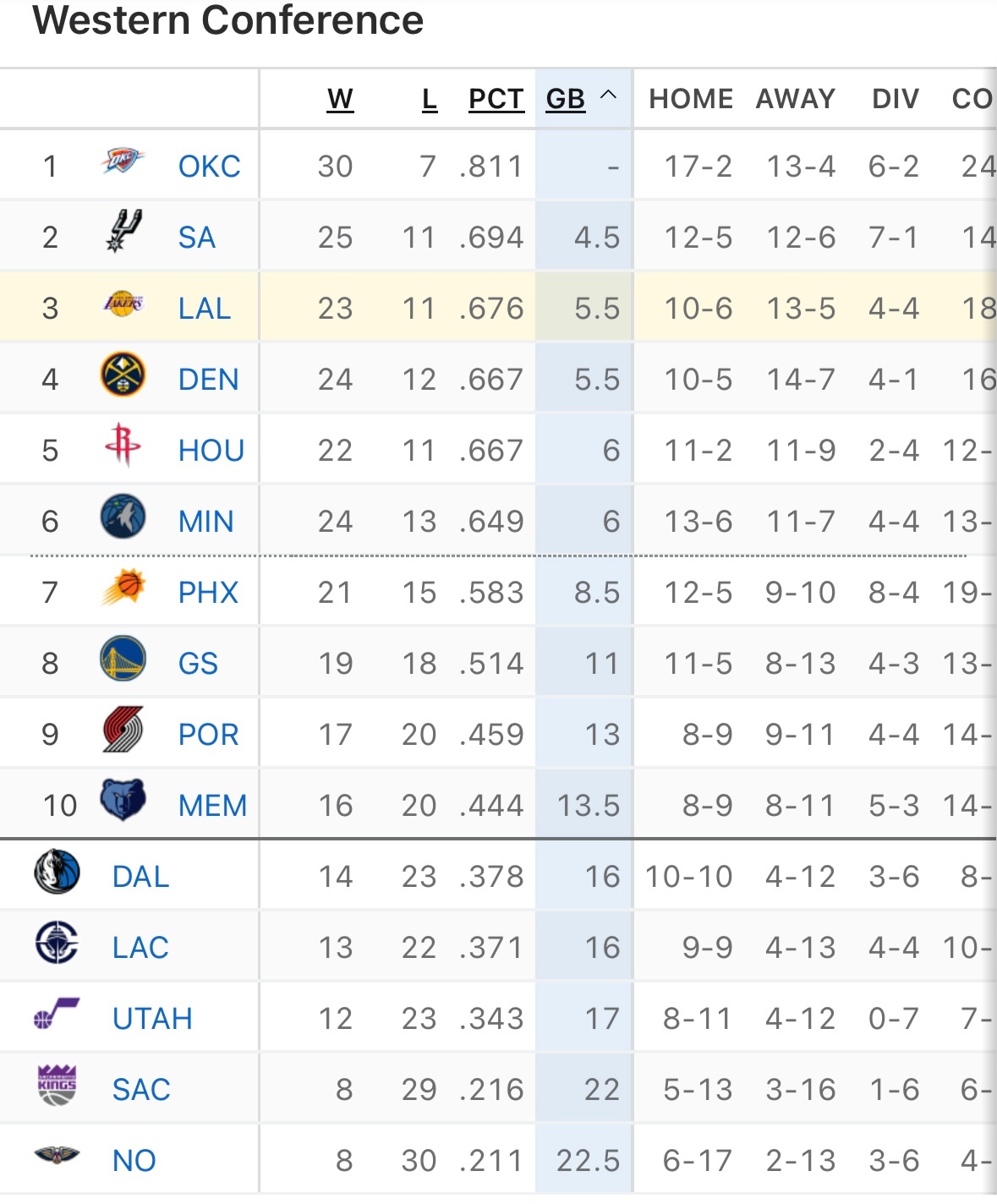This screenshot has height=1204, width=997.
Task: Click the Houston Rockets logo
Action: click(123, 445)
